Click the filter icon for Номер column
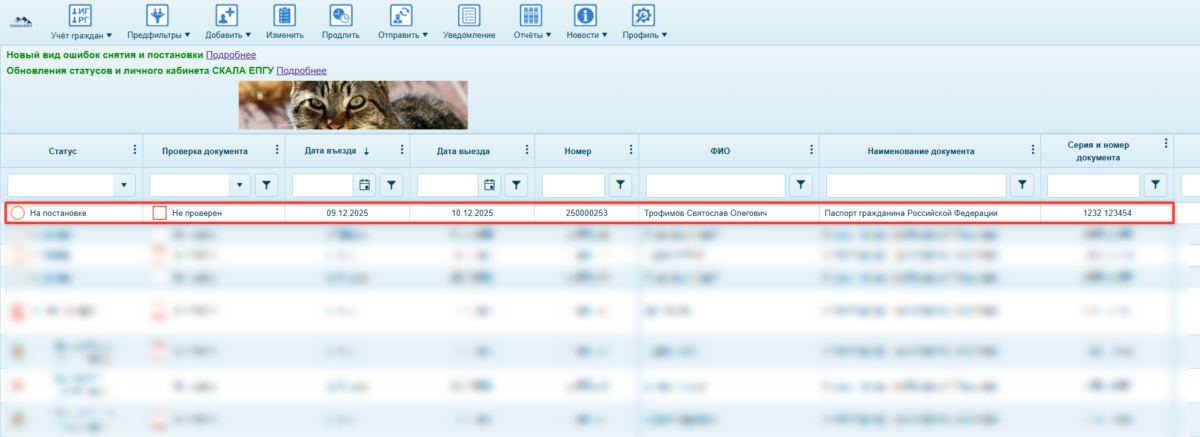Image resolution: width=1200 pixels, height=437 pixels. coord(621,185)
